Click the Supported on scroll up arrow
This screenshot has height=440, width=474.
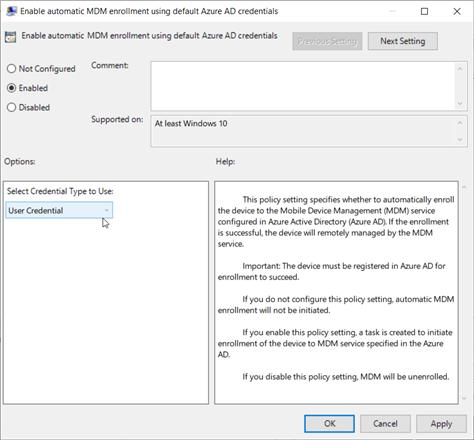pyautogui.click(x=460, y=123)
